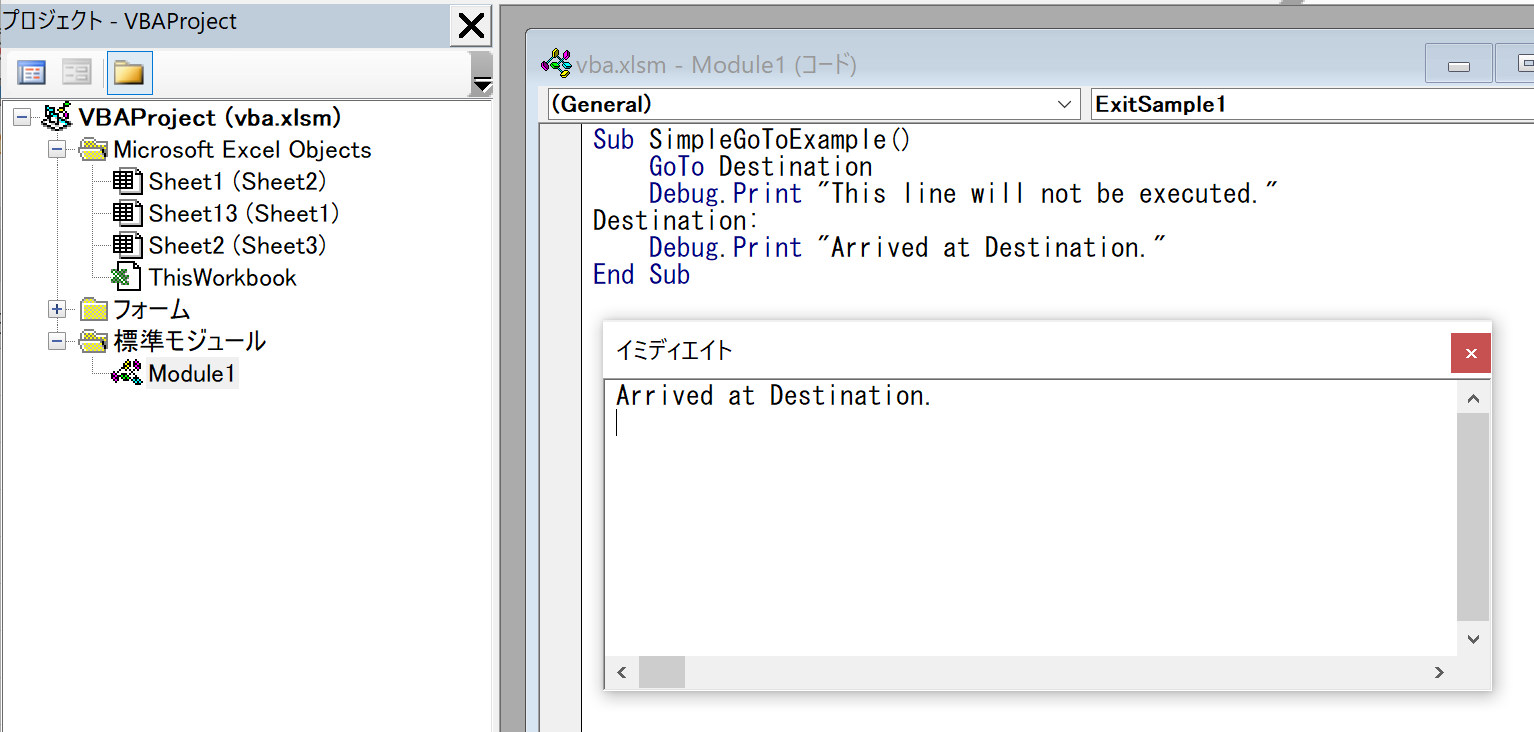1534x732 pixels.
Task: Click the フォーム folder icon
Action: click(x=93, y=309)
